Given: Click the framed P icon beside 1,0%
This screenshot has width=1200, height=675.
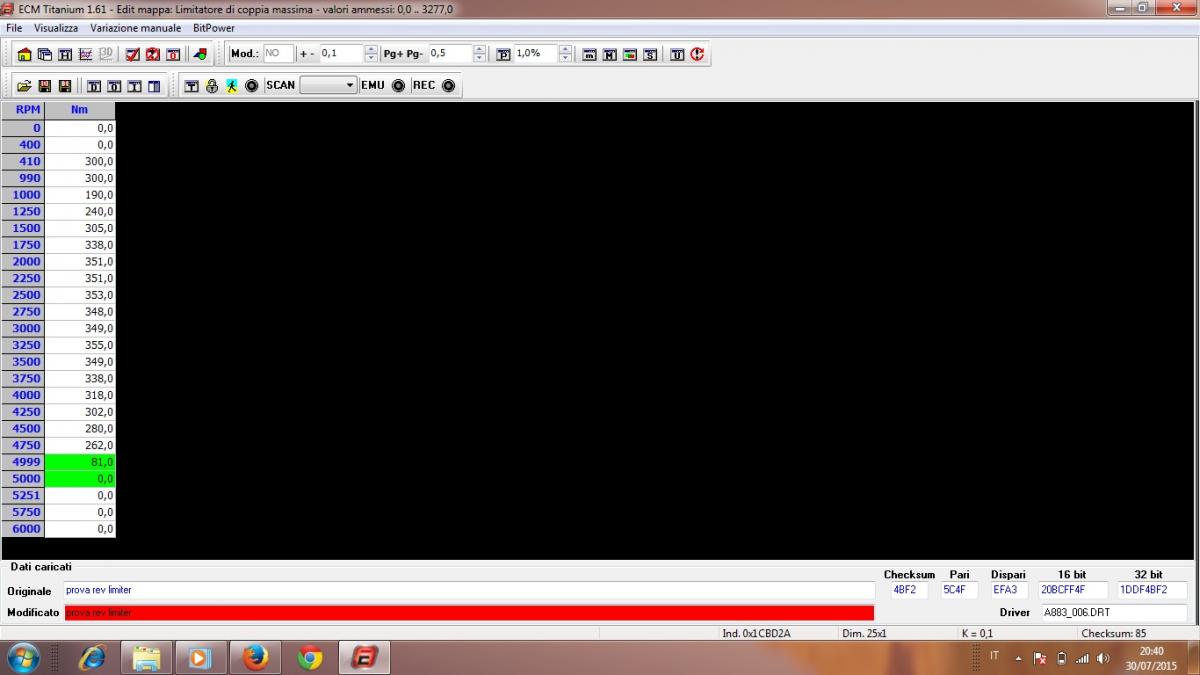Looking at the screenshot, I should tap(503, 54).
